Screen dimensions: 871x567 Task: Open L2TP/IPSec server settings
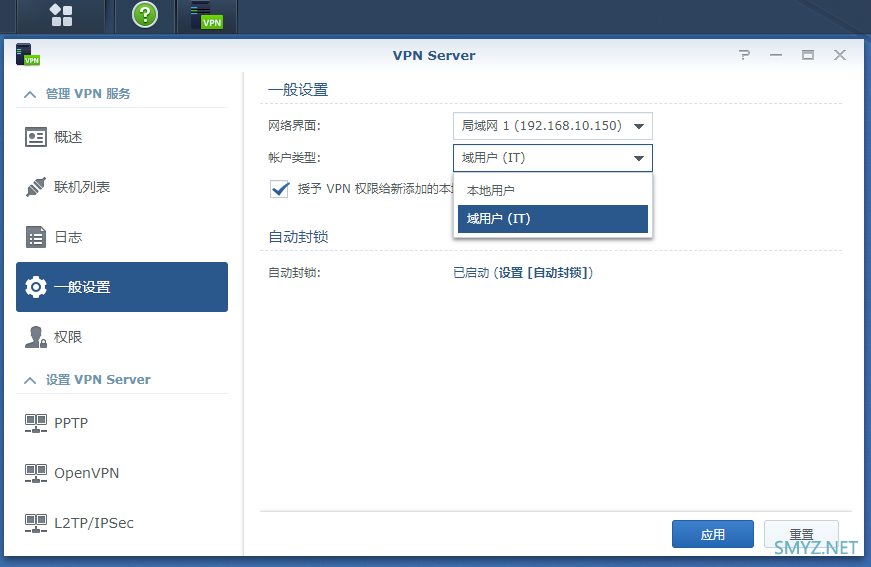click(x=122, y=523)
